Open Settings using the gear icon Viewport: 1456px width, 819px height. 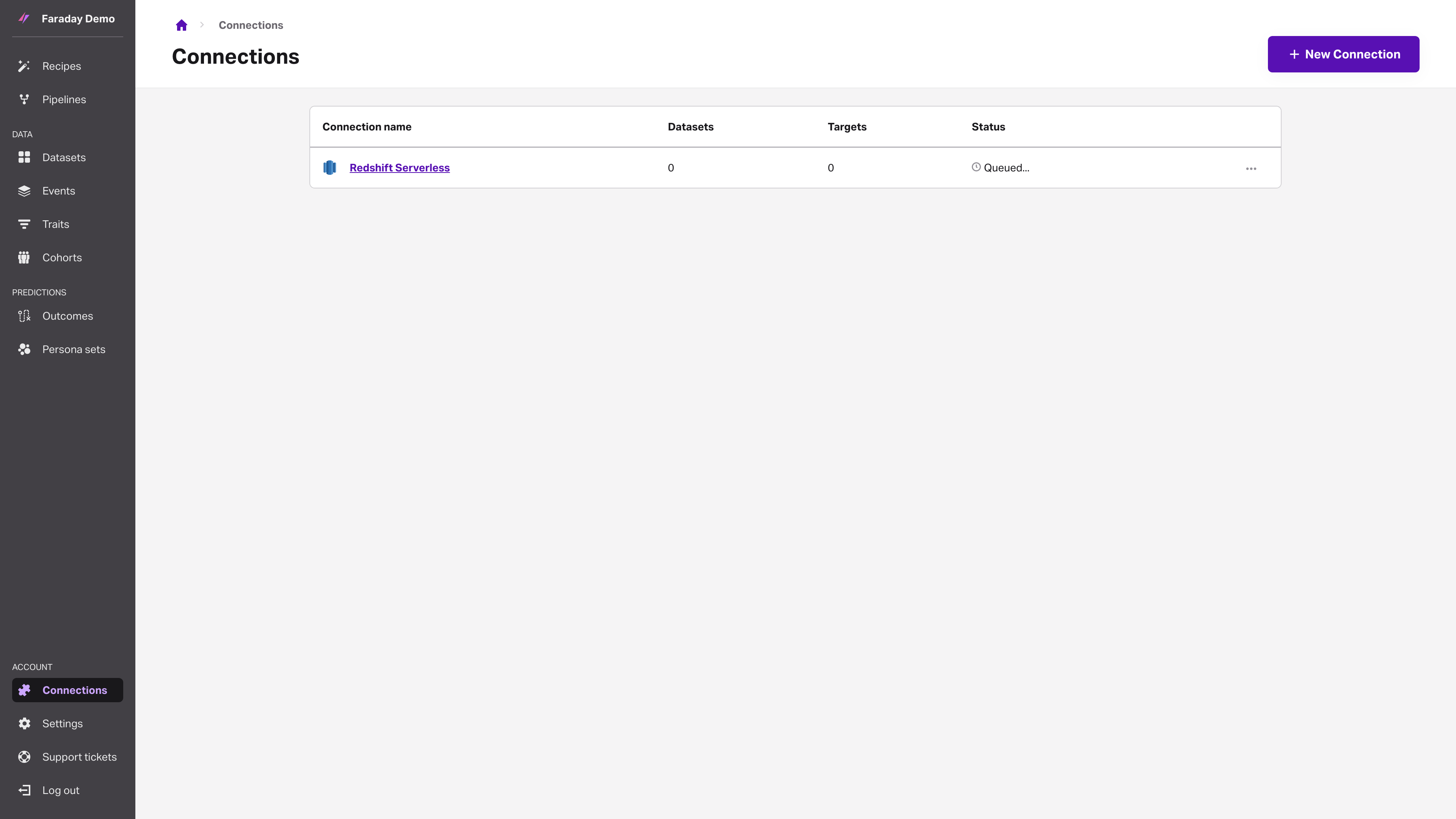click(x=24, y=723)
